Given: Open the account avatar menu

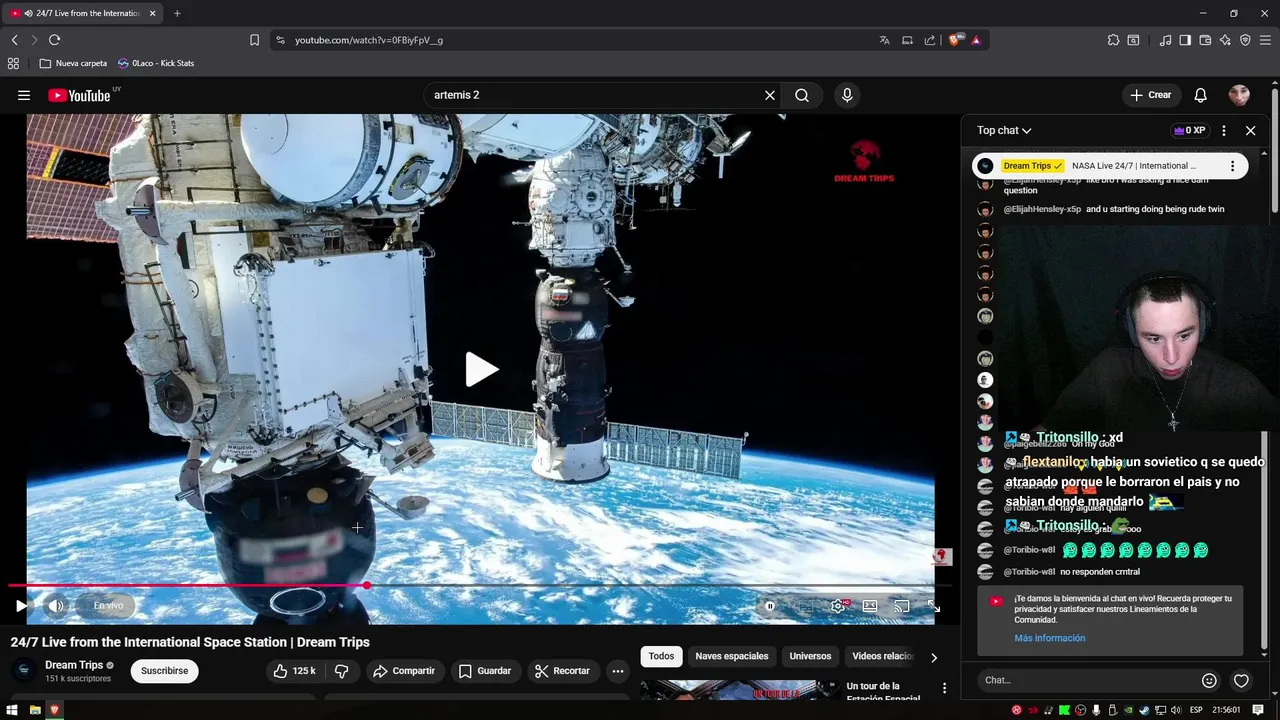Looking at the screenshot, I should pyautogui.click(x=1239, y=95).
